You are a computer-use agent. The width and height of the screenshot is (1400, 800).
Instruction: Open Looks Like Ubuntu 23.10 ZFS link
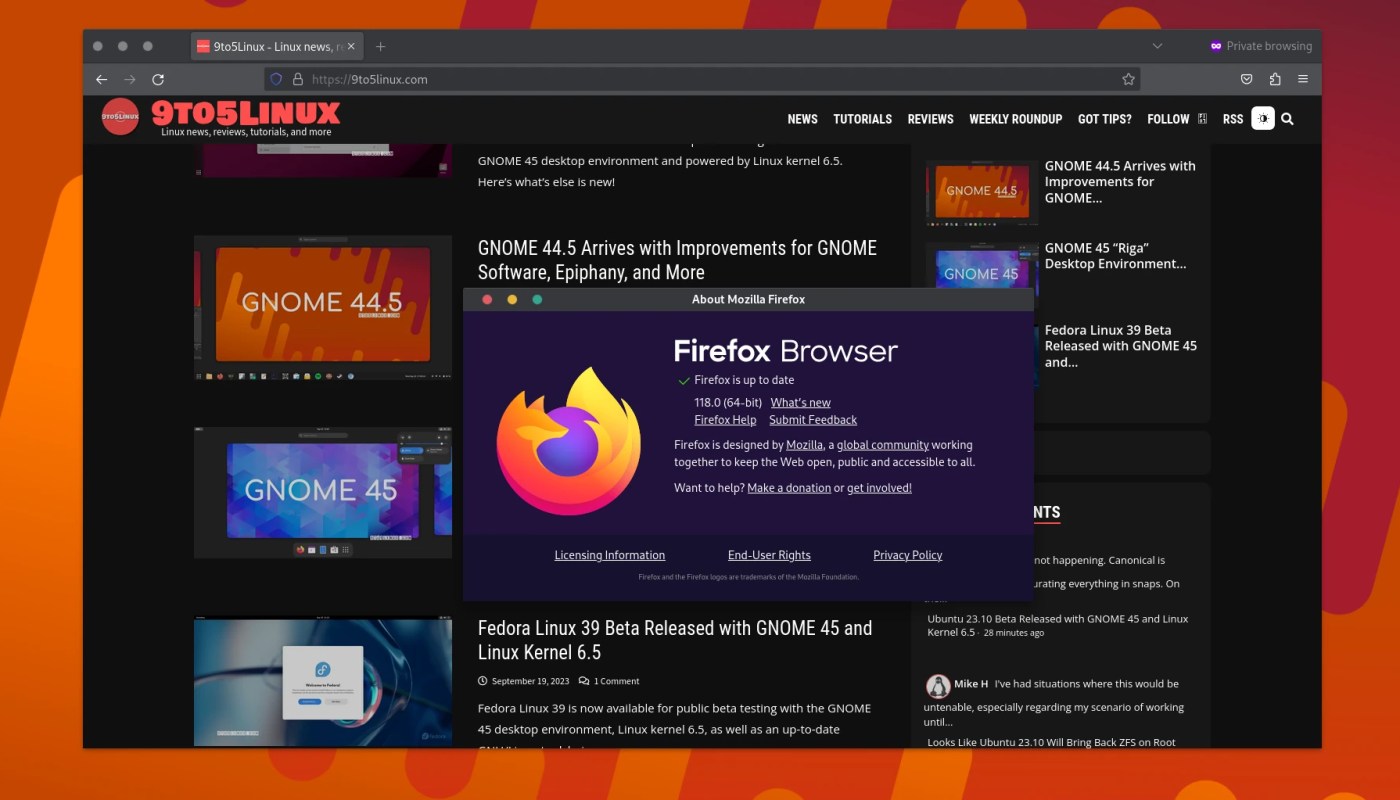pyautogui.click(x=1051, y=742)
